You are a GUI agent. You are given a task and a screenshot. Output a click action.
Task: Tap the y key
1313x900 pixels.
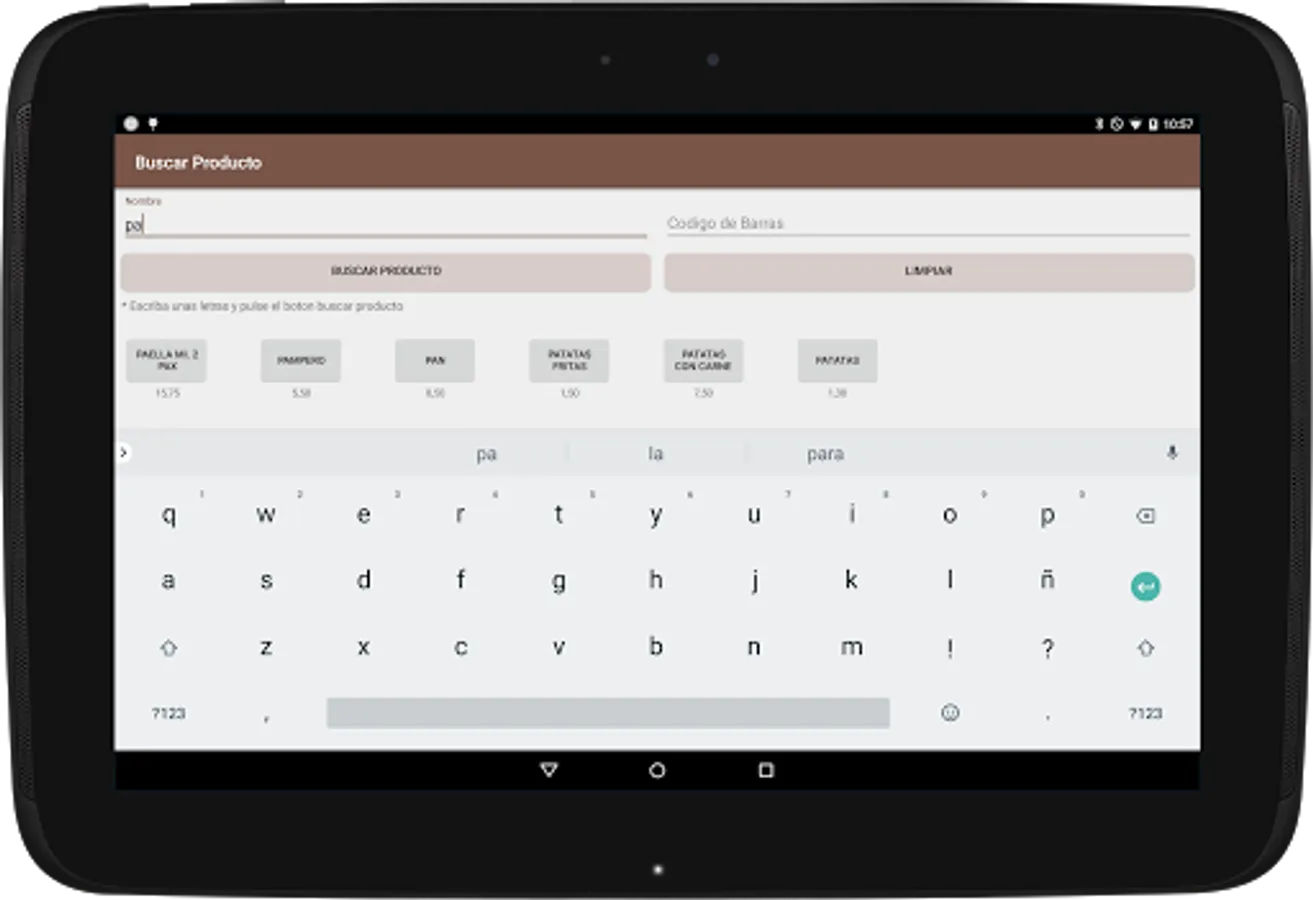pyautogui.click(x=656, y=516)
